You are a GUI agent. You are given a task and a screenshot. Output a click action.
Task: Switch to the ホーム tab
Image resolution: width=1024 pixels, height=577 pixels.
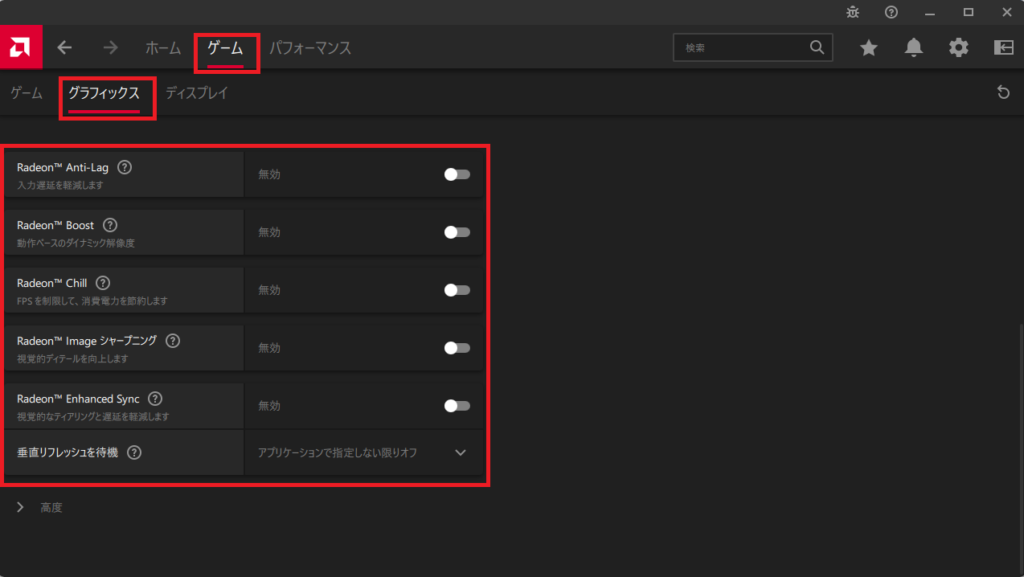coord(163,48)
